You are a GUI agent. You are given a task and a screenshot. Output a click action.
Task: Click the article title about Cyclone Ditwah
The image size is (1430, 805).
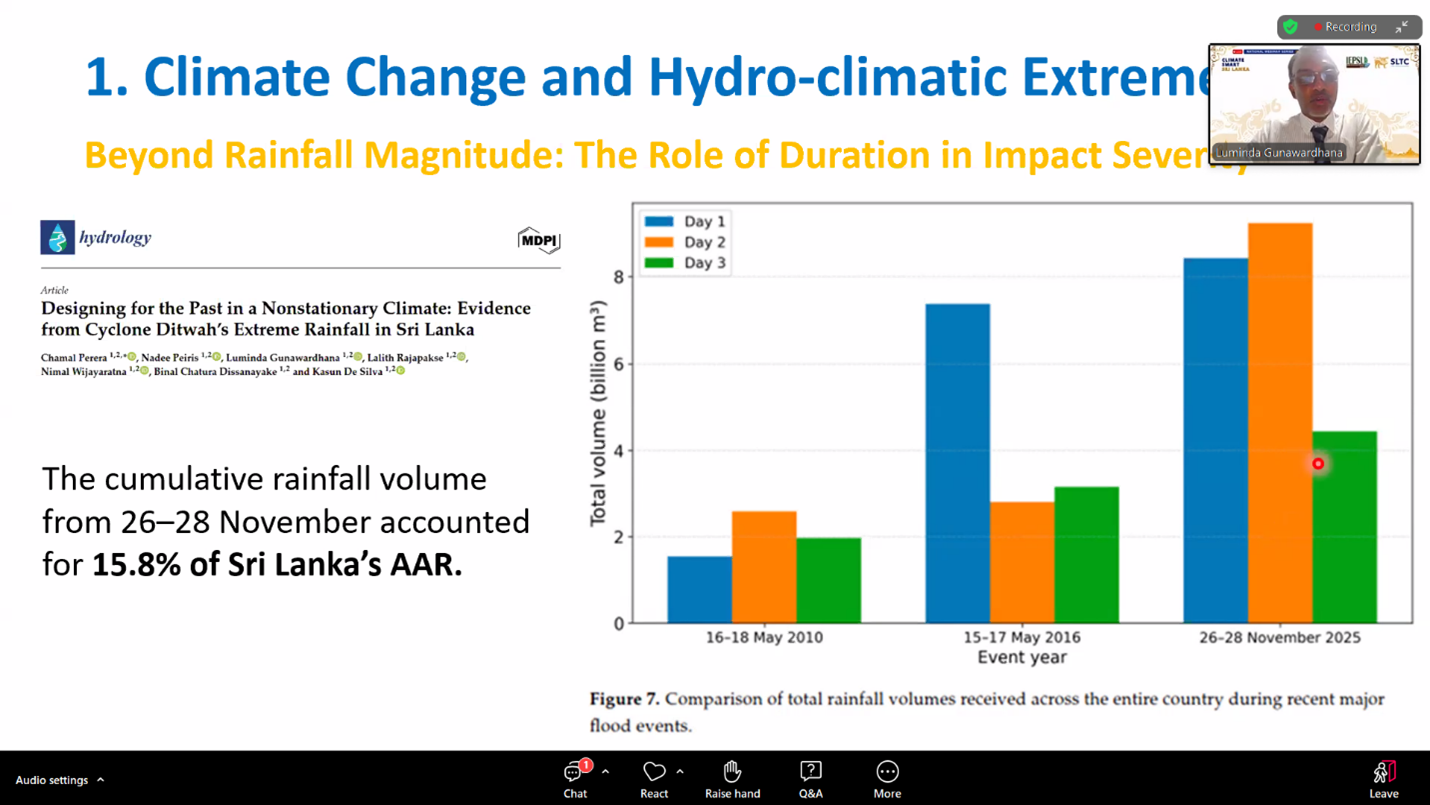[x=285, y=318]
